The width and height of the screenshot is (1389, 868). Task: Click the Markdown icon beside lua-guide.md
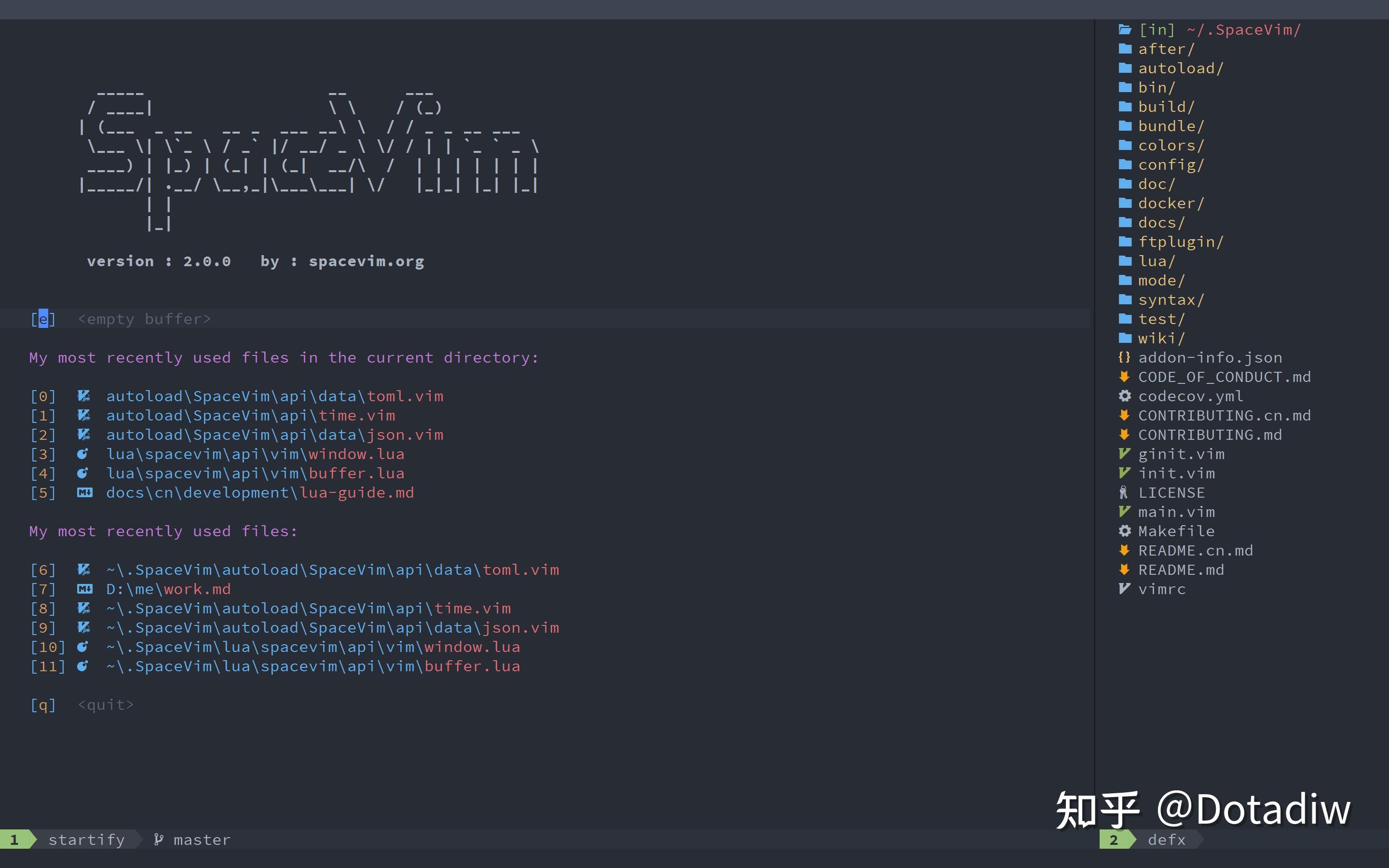(x=84, y=492)
